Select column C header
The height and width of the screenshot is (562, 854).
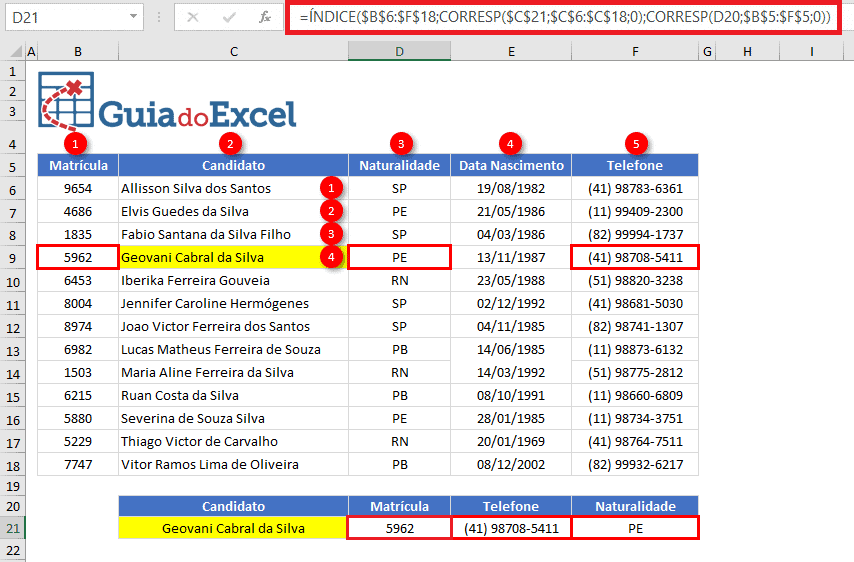coord(234,52)
